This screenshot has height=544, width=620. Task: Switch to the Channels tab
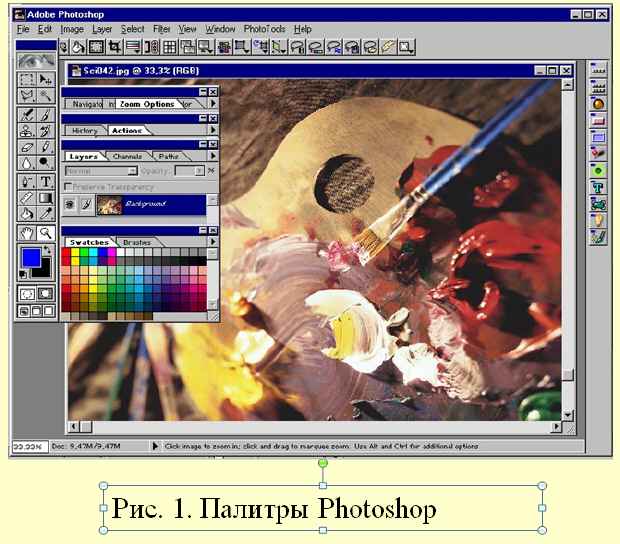pyautogui.click(x=127, y=157)
